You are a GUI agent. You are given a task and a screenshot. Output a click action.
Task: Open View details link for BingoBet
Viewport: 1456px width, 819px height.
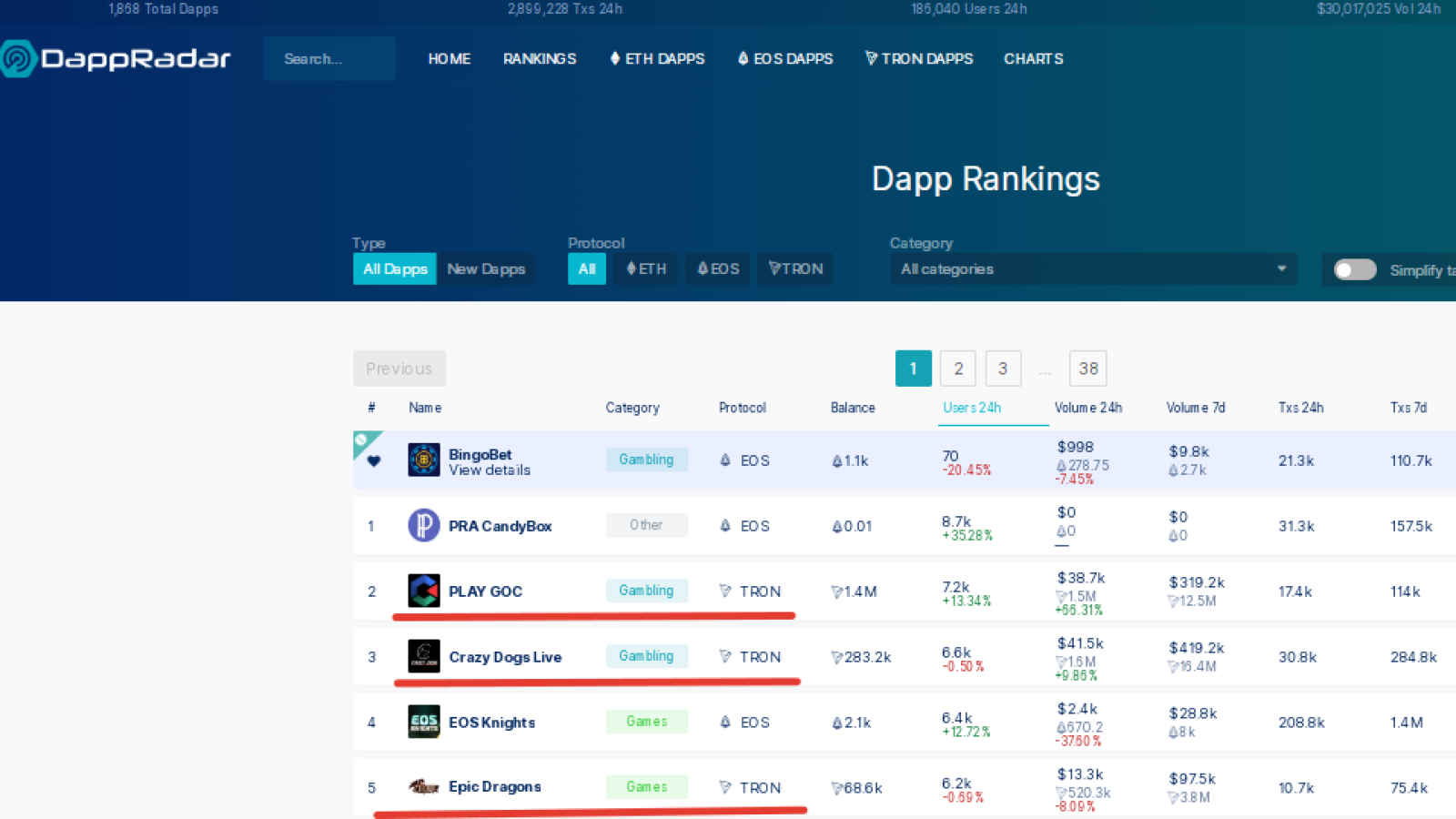click(490, 470)
